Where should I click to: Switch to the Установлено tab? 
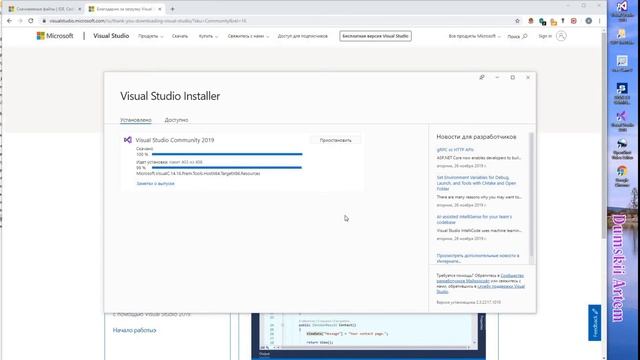136,120
